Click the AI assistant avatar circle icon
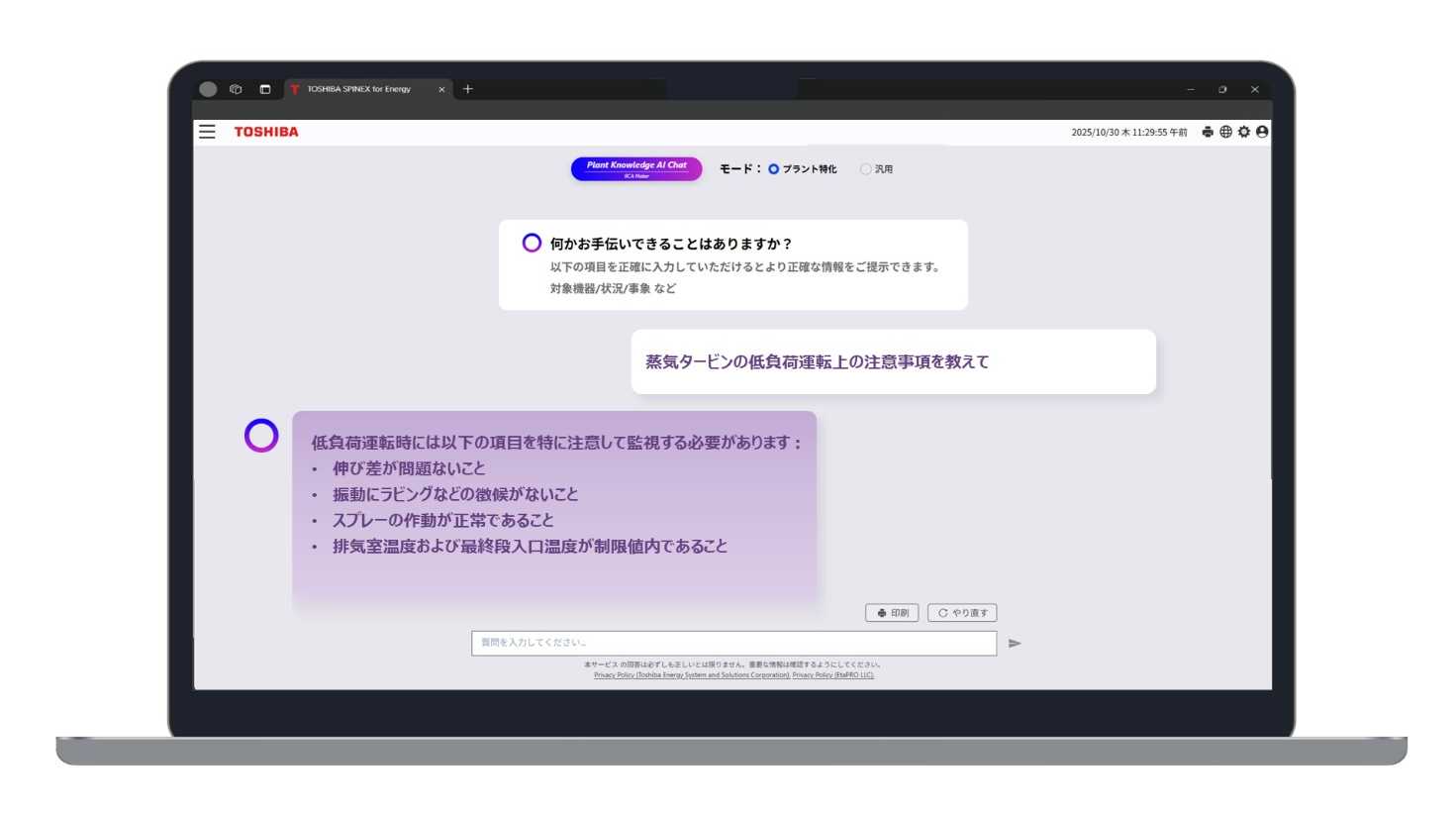This screenshot has height=815, width=1456. (x=260, y=434)
